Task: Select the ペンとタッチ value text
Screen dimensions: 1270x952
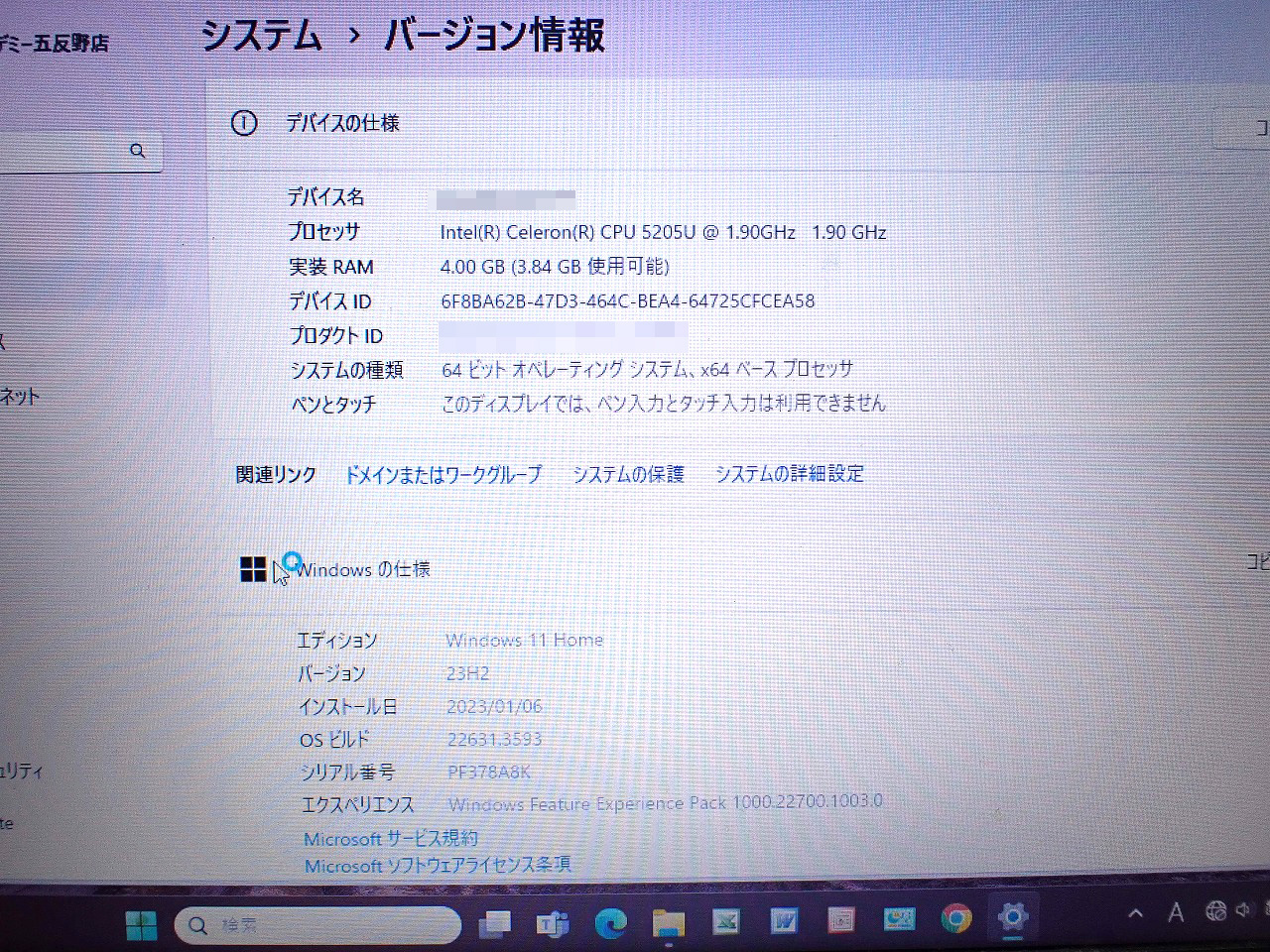Action: pos(663,404)
